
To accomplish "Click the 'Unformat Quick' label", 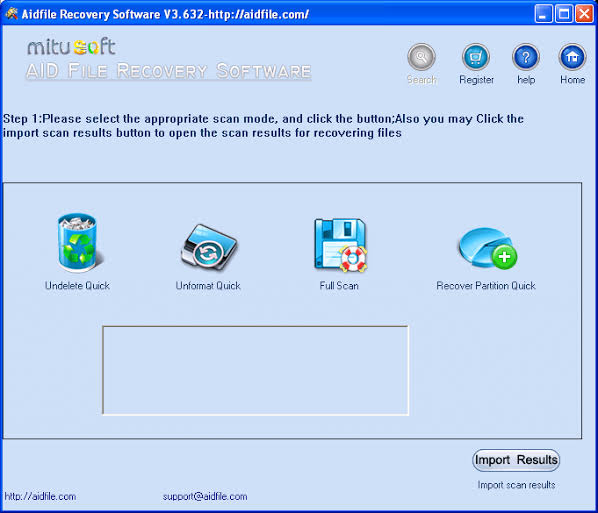I will pyautogui.click(x=208, y=286).
